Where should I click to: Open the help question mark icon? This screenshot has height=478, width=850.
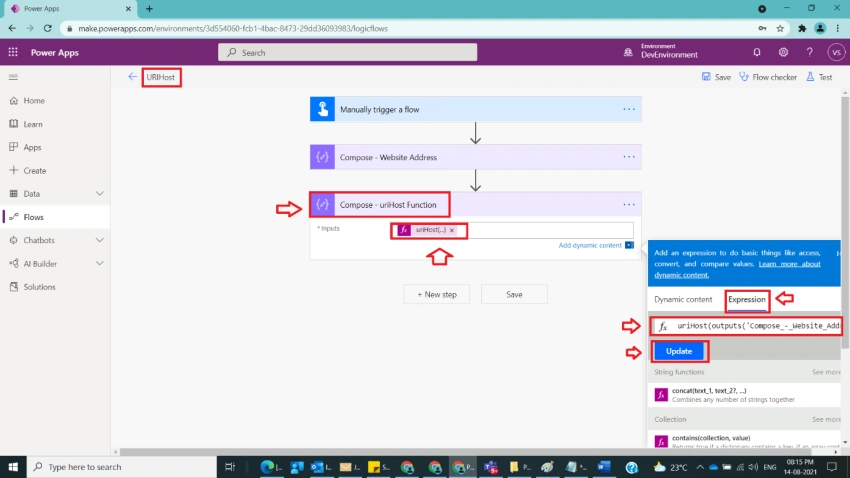pyautogui.click(x=809, y=52)
